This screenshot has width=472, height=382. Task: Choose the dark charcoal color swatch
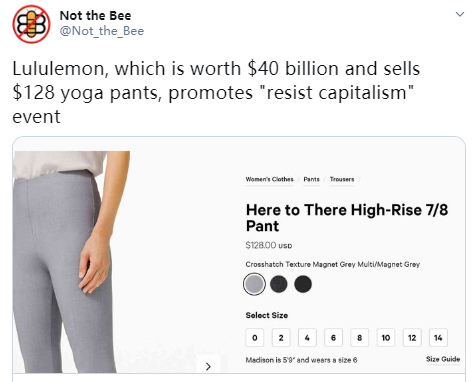(279, 284)
